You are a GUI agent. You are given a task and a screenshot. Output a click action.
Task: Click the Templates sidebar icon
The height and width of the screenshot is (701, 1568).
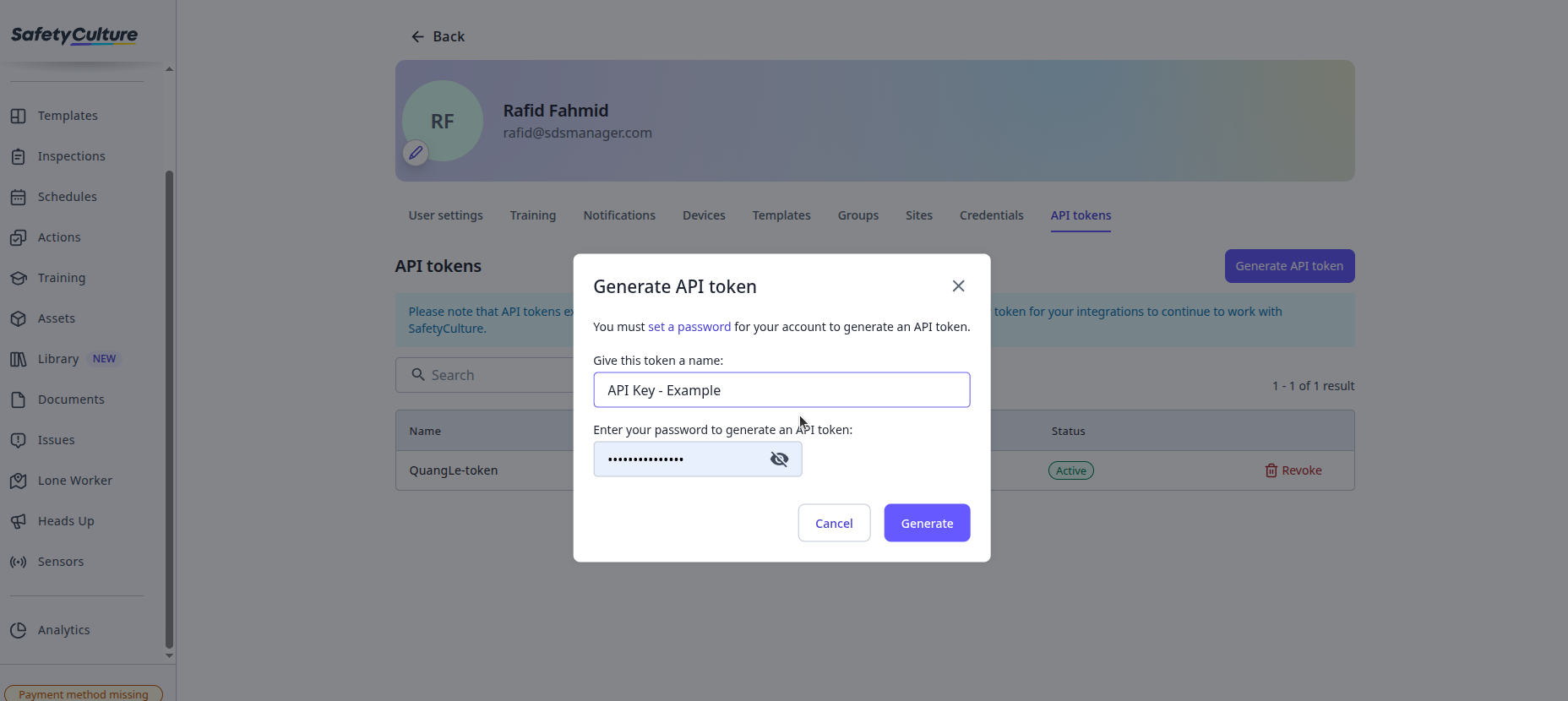click(18, 116)
